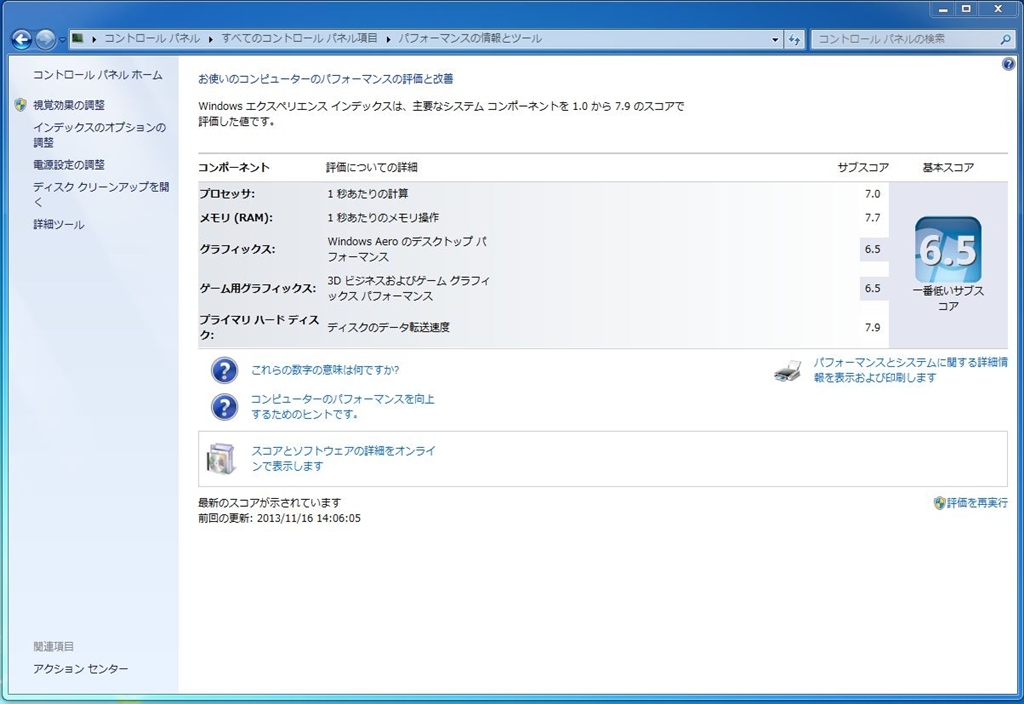Click the shield icon beside 評価を再実行
This screenshot has height=704, width=1024.
pos(940,503)
